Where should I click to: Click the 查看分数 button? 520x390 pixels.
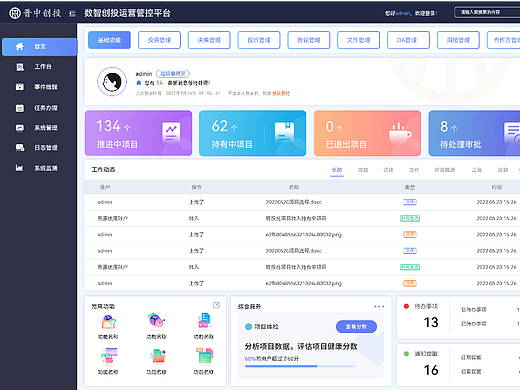pyautogui.click(x=356, y=327)
